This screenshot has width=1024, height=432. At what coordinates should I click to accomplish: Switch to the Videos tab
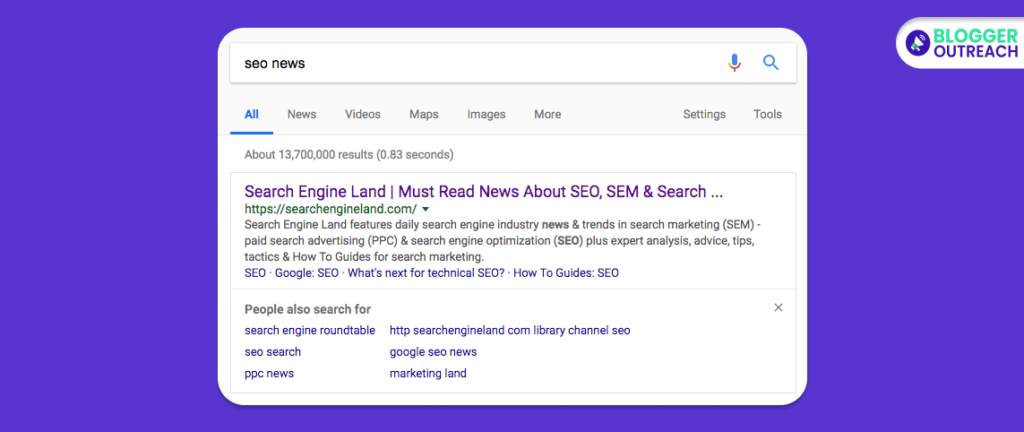pos(362,114)
